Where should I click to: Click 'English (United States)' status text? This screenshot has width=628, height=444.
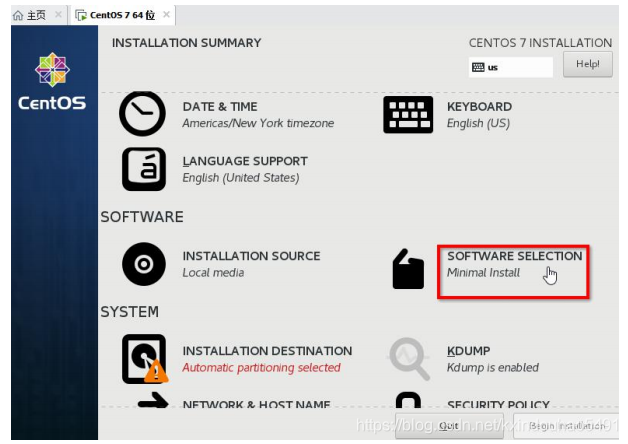click(241, 178)
